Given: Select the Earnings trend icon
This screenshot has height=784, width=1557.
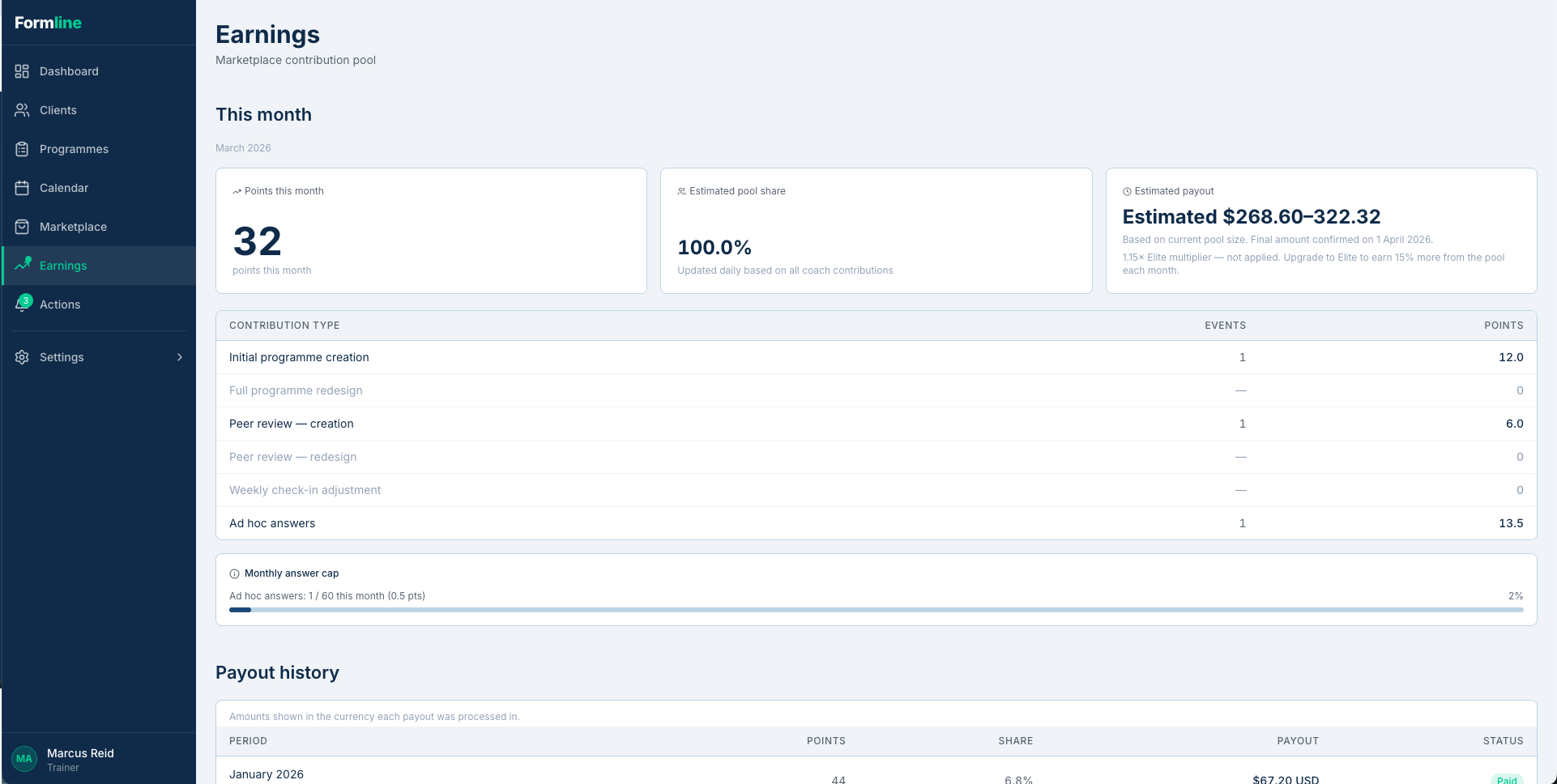Looking at the screenshot, I should [x=22, y=266].
